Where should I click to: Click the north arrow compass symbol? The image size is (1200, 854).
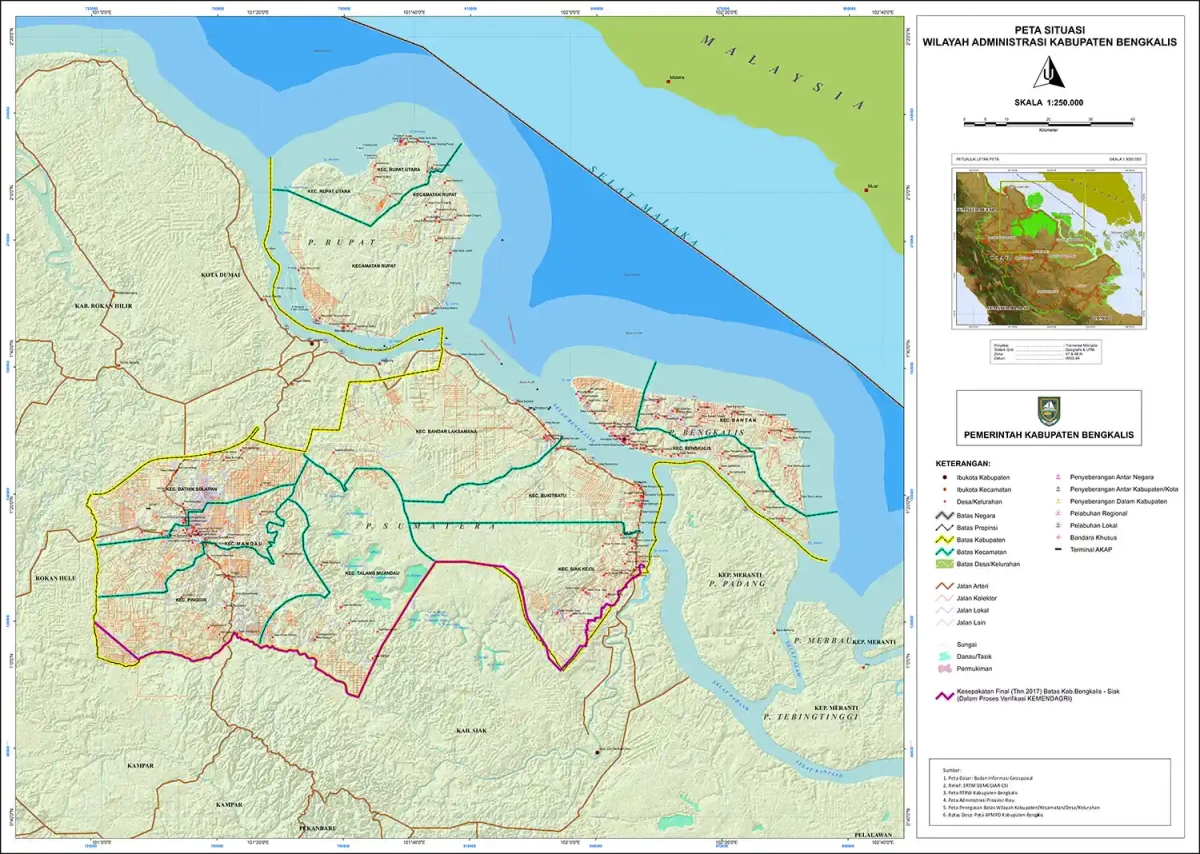coord(1048,72)
